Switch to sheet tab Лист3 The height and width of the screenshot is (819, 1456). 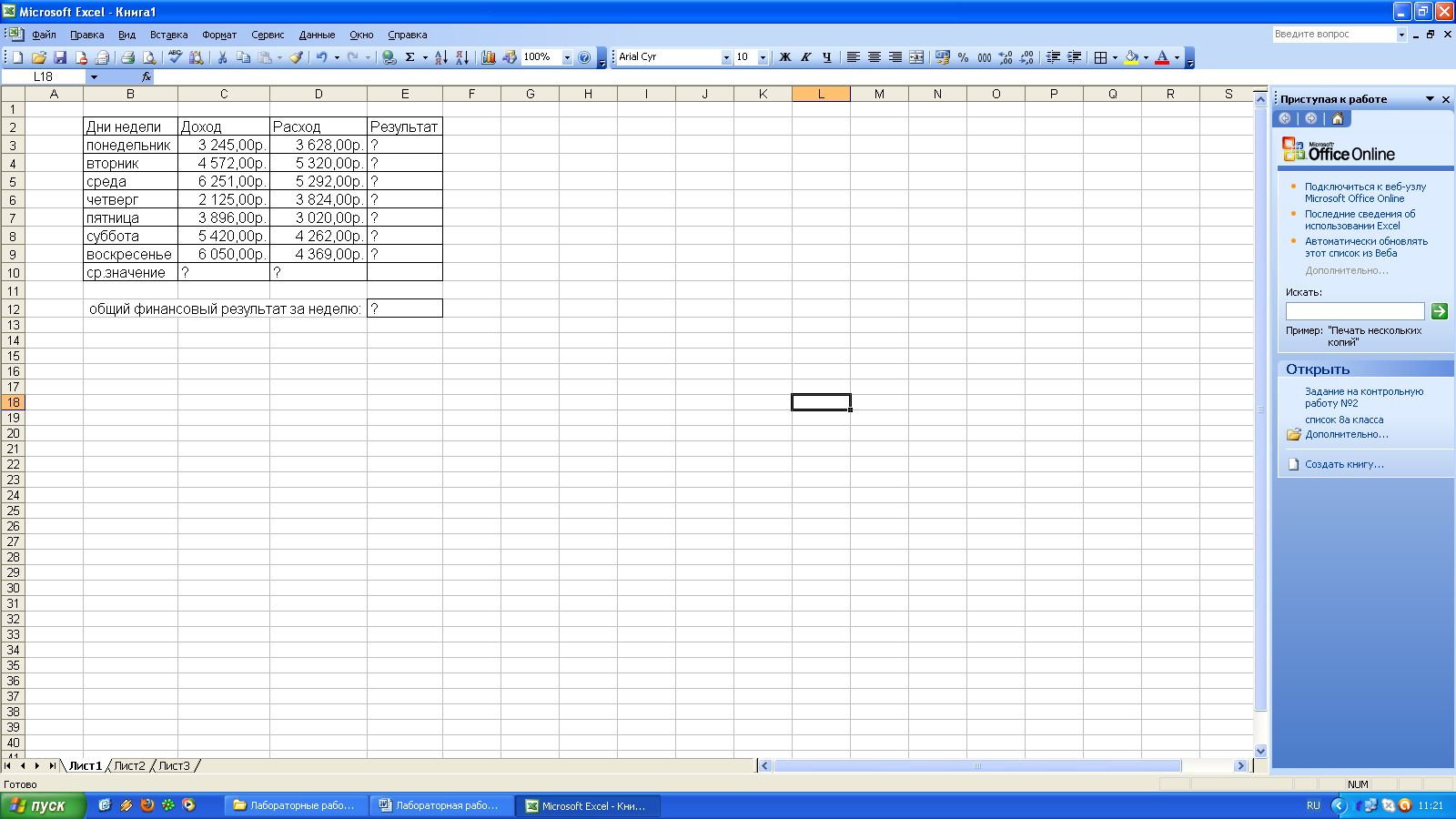coord(175,766)
